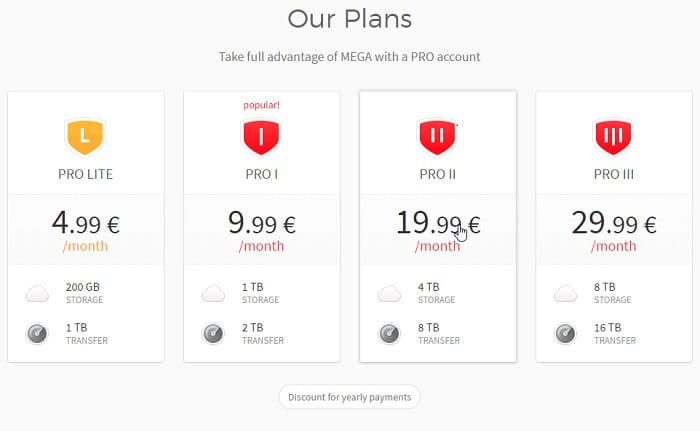Click the transfer gauge icon in PRO II
The height and width of the screenshot is (431, 700).
(x=389, y=334)
